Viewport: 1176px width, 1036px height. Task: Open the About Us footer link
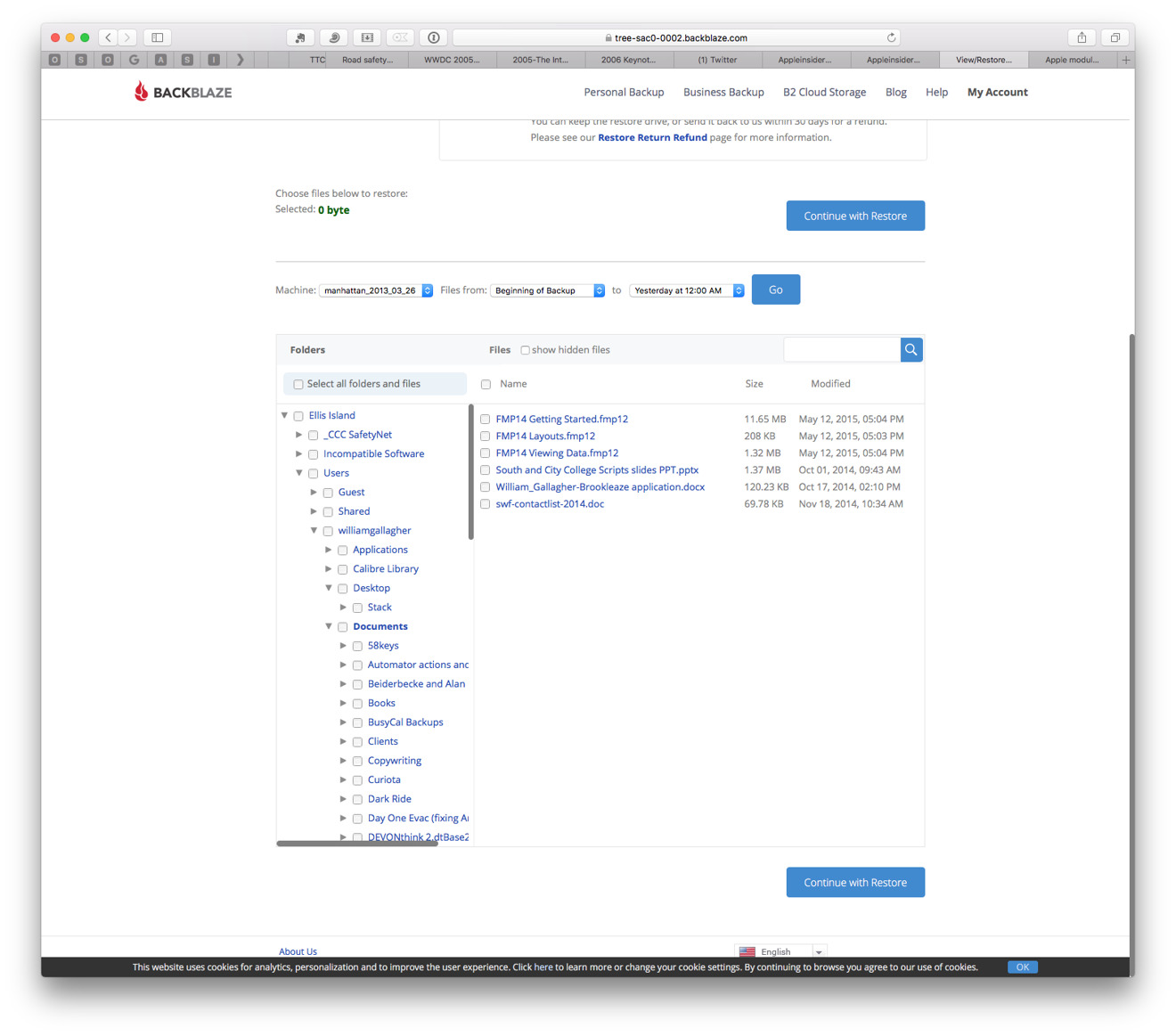tap(298, 951)
